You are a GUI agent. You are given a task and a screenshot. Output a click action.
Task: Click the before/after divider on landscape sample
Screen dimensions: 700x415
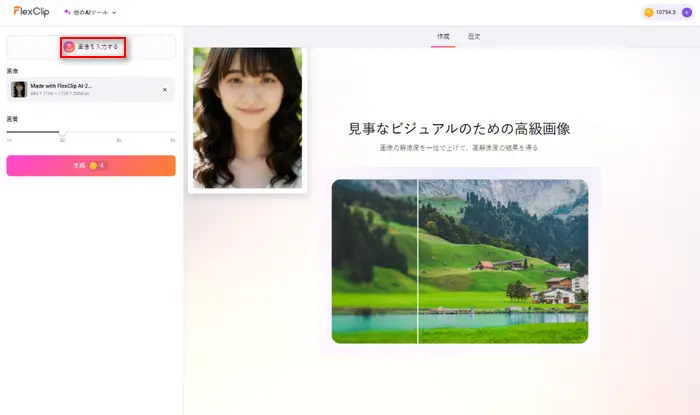(x=418, y=261)
